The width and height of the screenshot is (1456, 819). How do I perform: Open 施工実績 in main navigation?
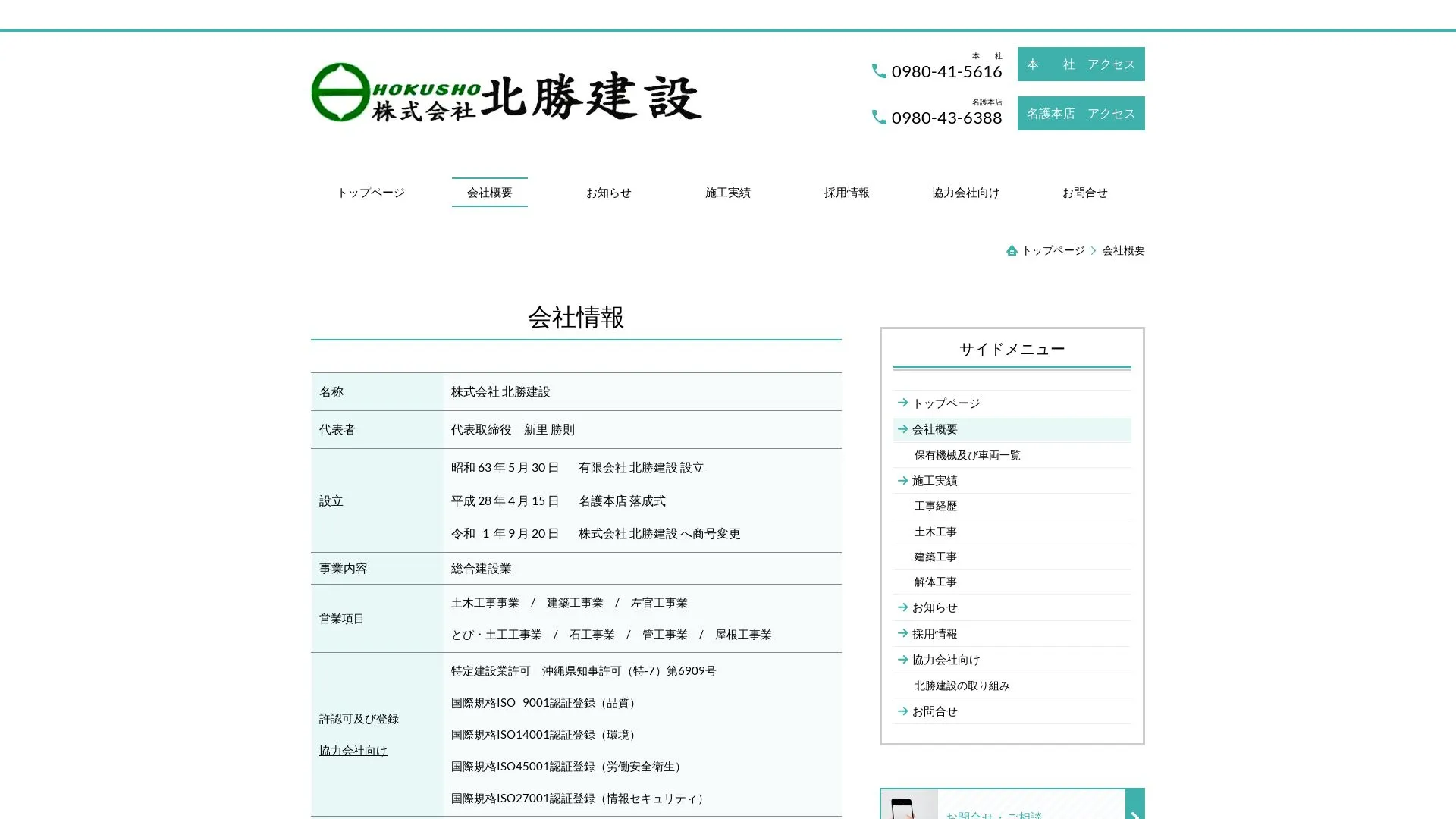[x=728, y=193]
